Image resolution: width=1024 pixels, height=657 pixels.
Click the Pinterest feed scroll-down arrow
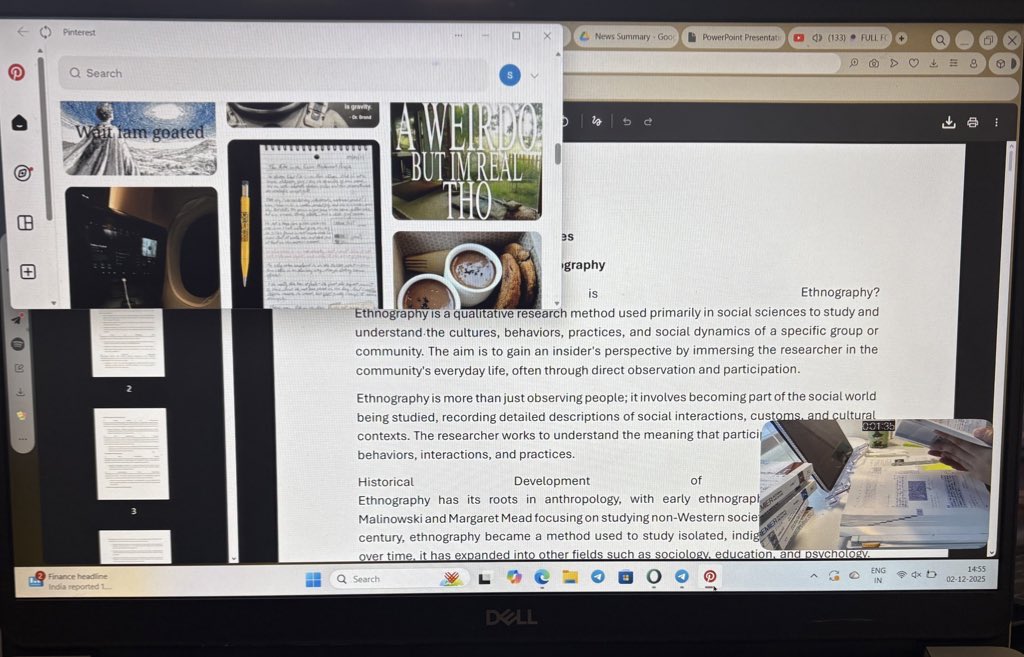click(556, 303)
